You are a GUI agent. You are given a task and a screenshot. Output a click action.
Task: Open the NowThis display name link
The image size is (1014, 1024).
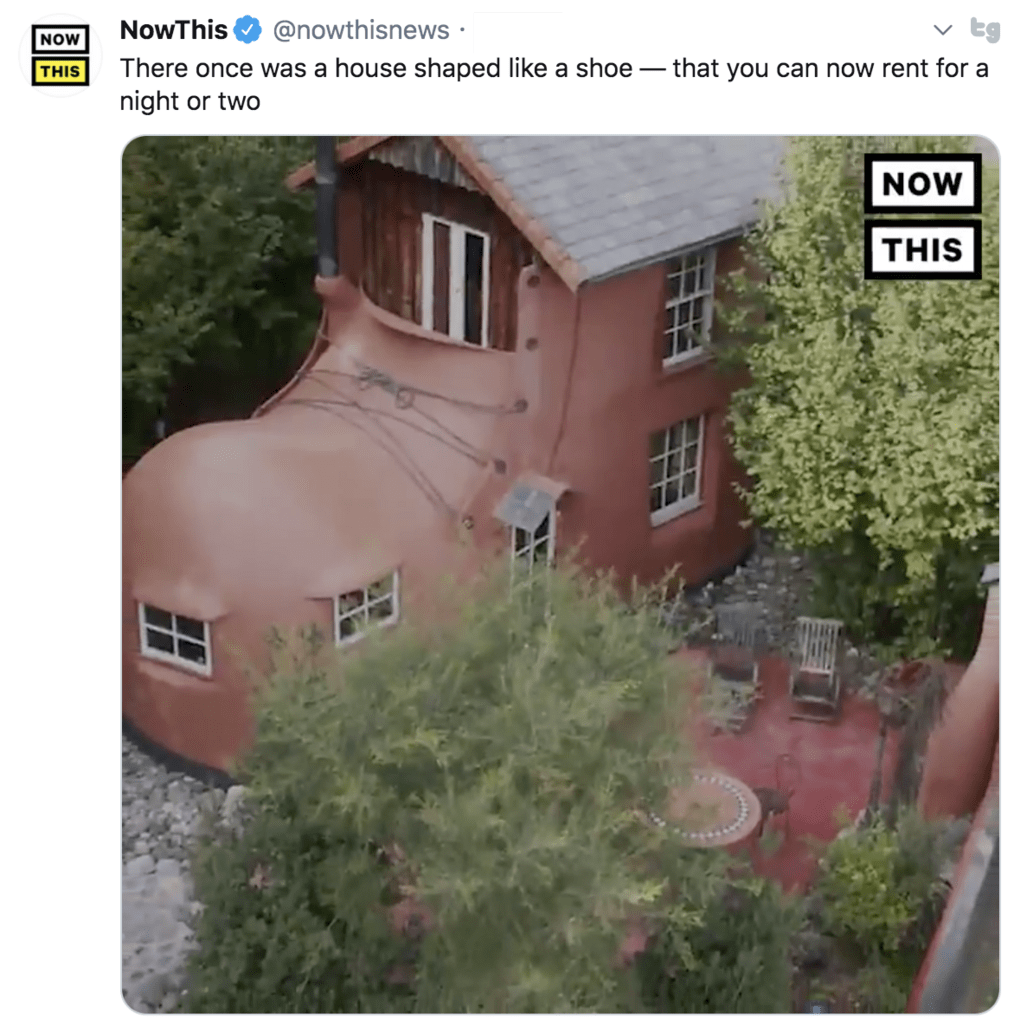174,30
